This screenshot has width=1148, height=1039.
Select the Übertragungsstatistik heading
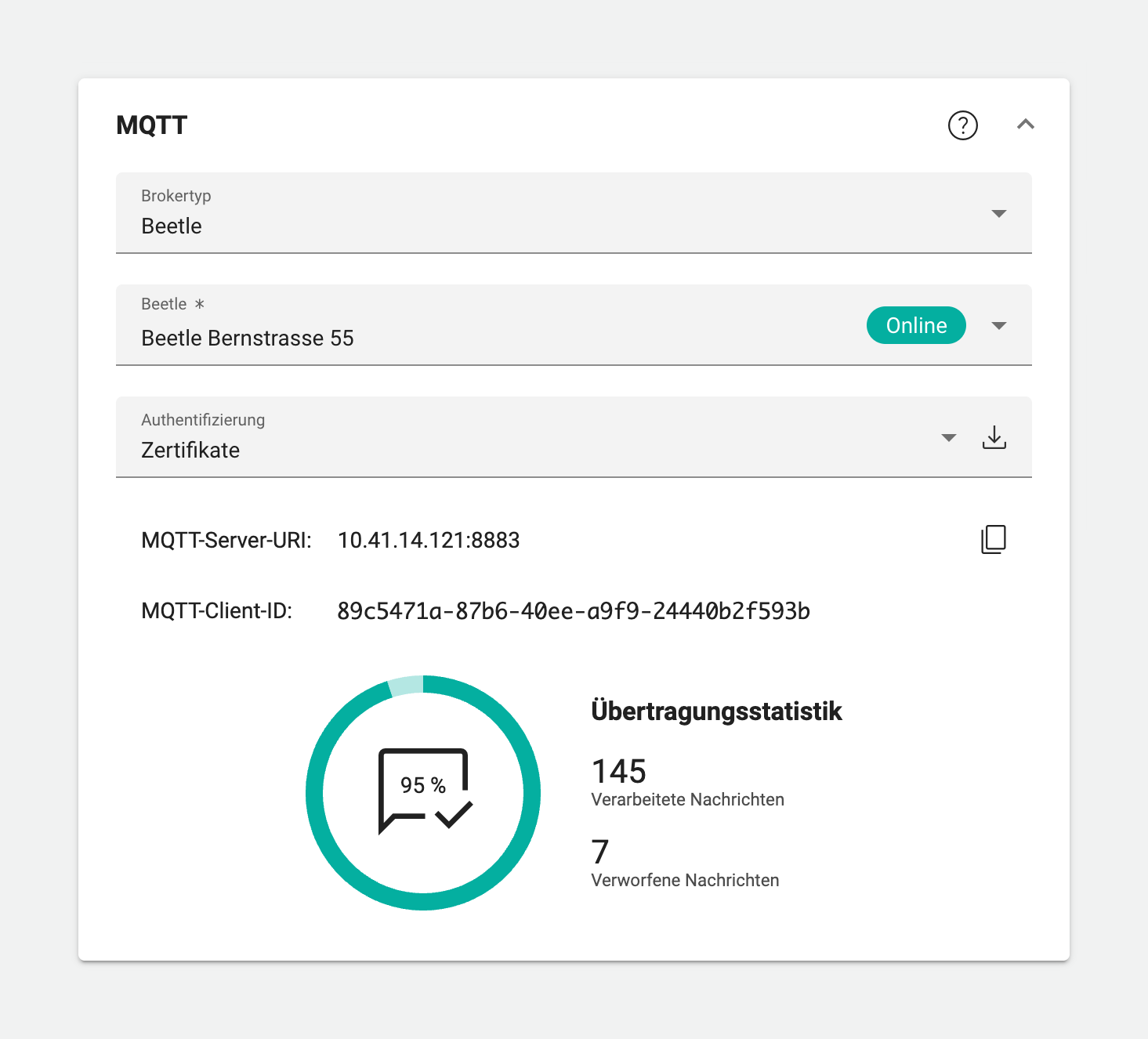pyautogui.click(x=716, y=711)
